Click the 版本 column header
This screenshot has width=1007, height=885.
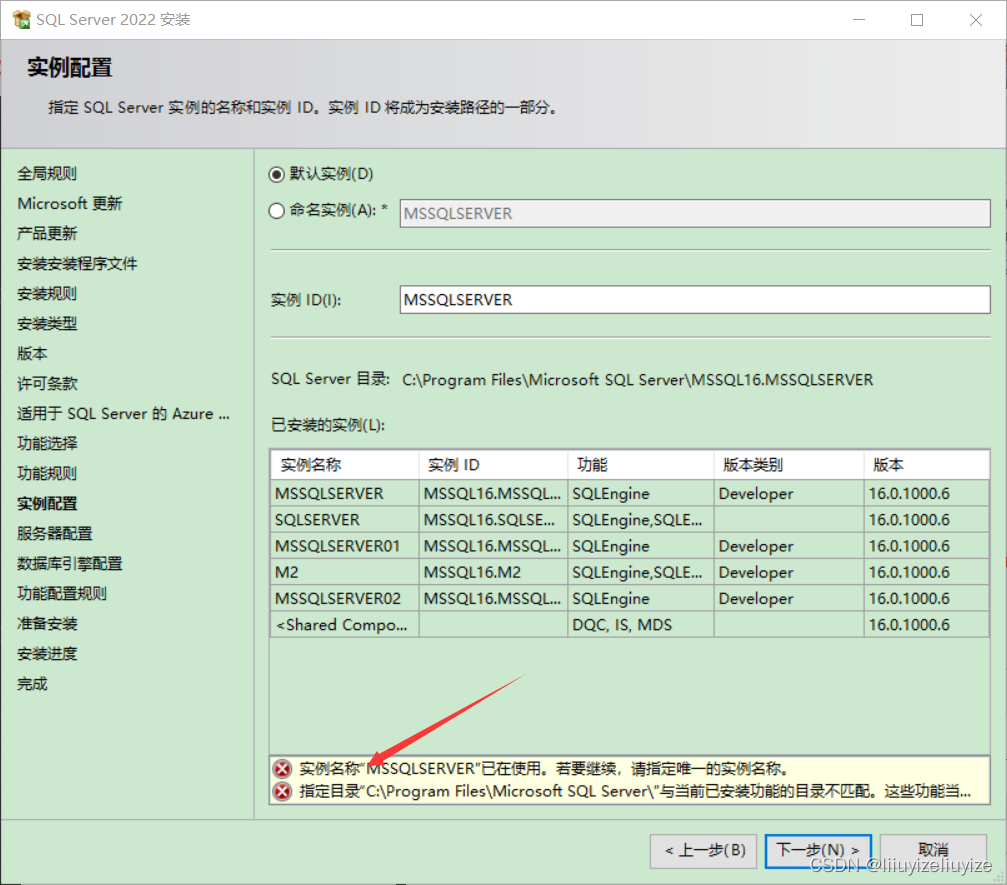(927, 465)
